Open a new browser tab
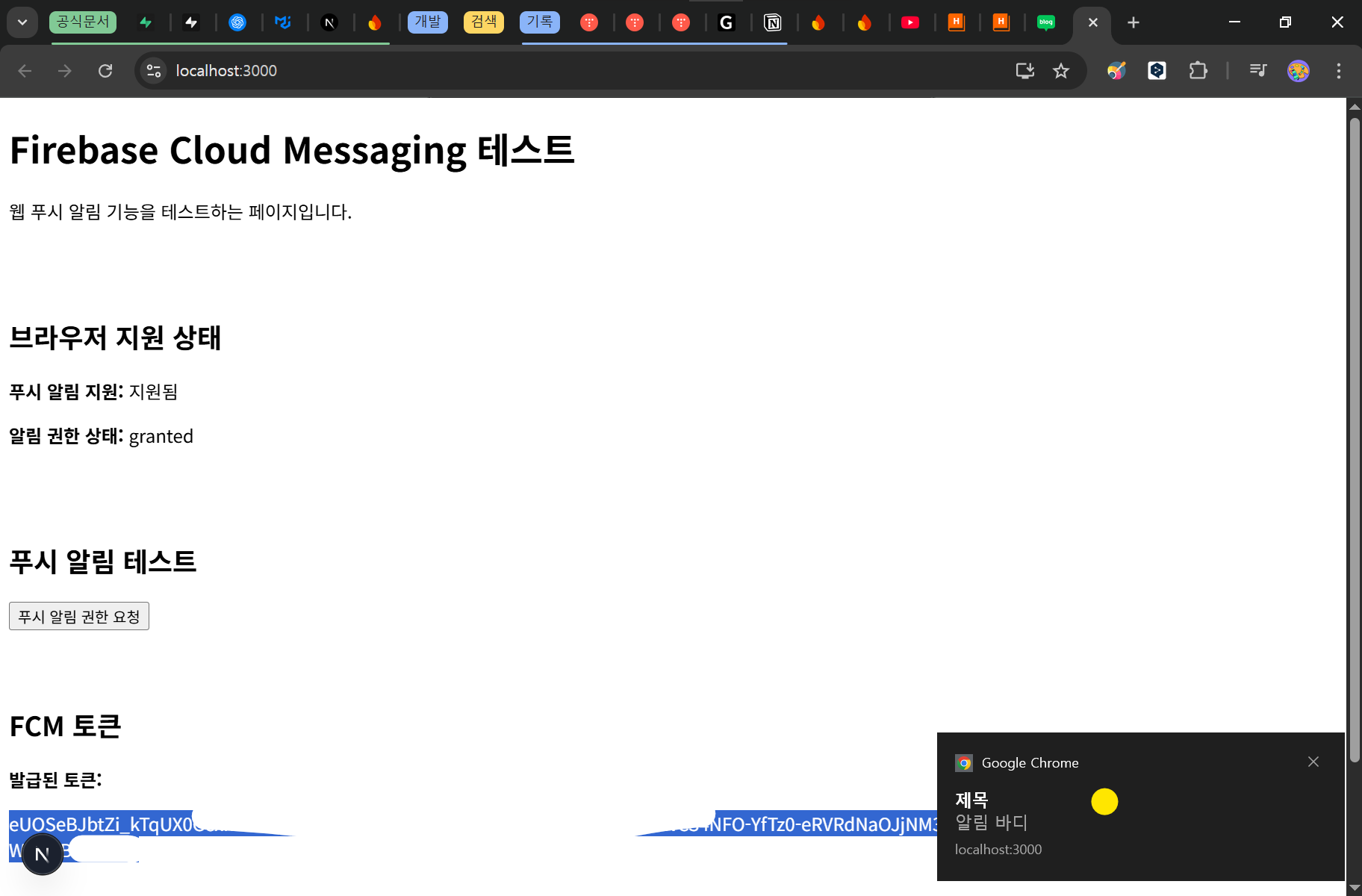 coord(1134,22)
